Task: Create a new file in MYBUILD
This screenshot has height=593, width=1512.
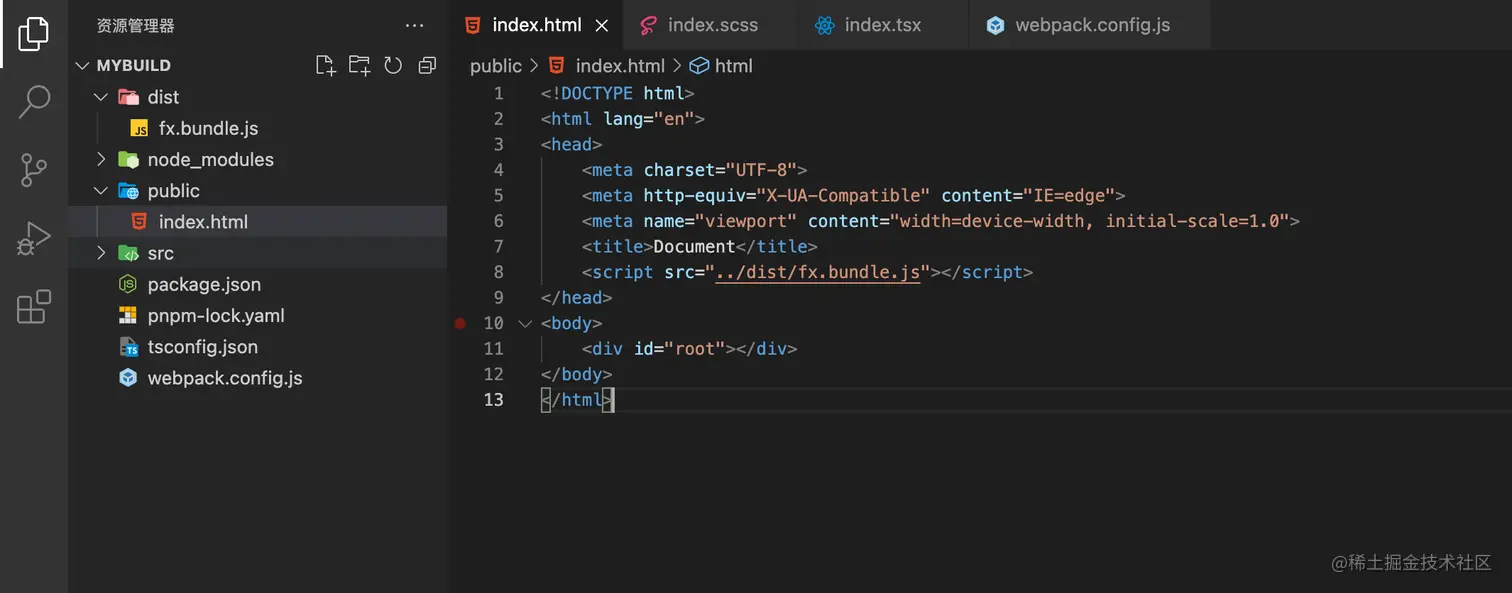Action: 325,65
